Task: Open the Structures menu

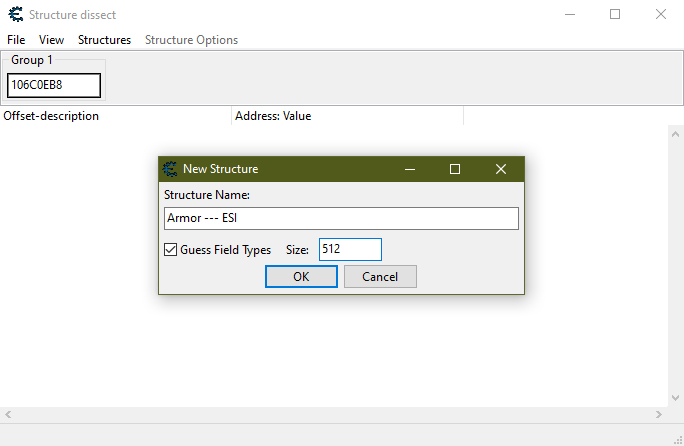Action: [x=104, y=40]
